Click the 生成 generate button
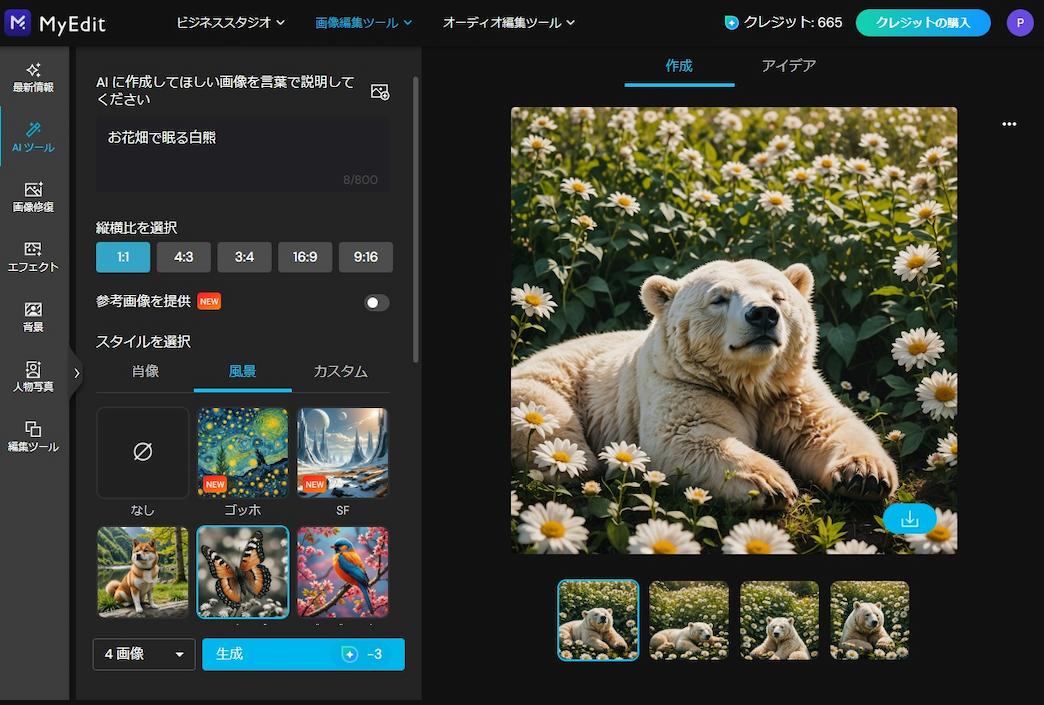The width and height of the screenshot is (1044, 705). [303, 654]
